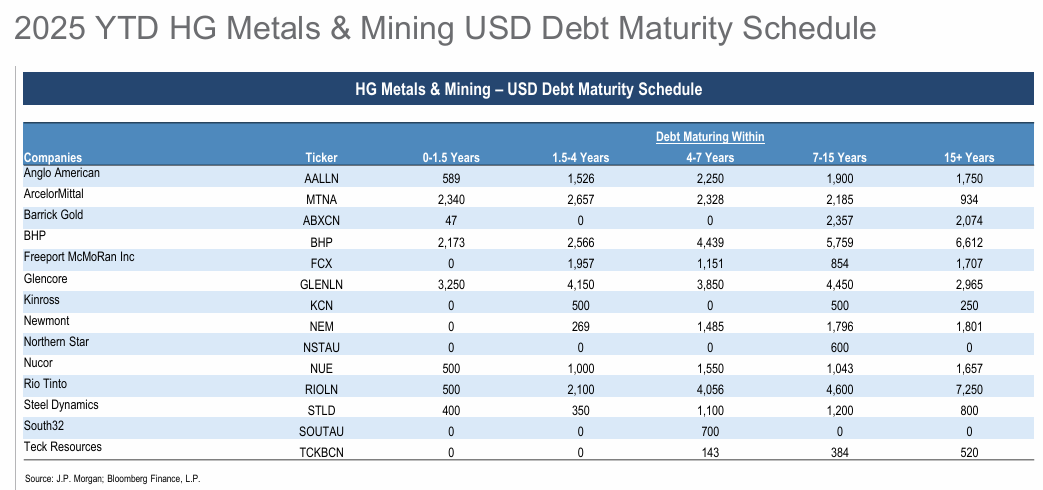Click Barrick Gold's 47 value
Viewport: 1043px width, 490px height.
(451, 220)
